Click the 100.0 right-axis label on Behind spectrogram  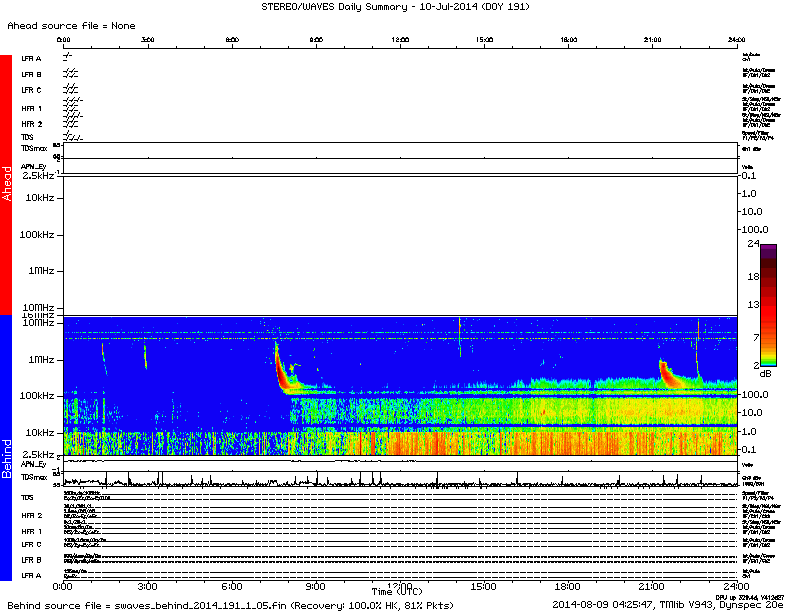pyautogui.click(x=755, y=395)
